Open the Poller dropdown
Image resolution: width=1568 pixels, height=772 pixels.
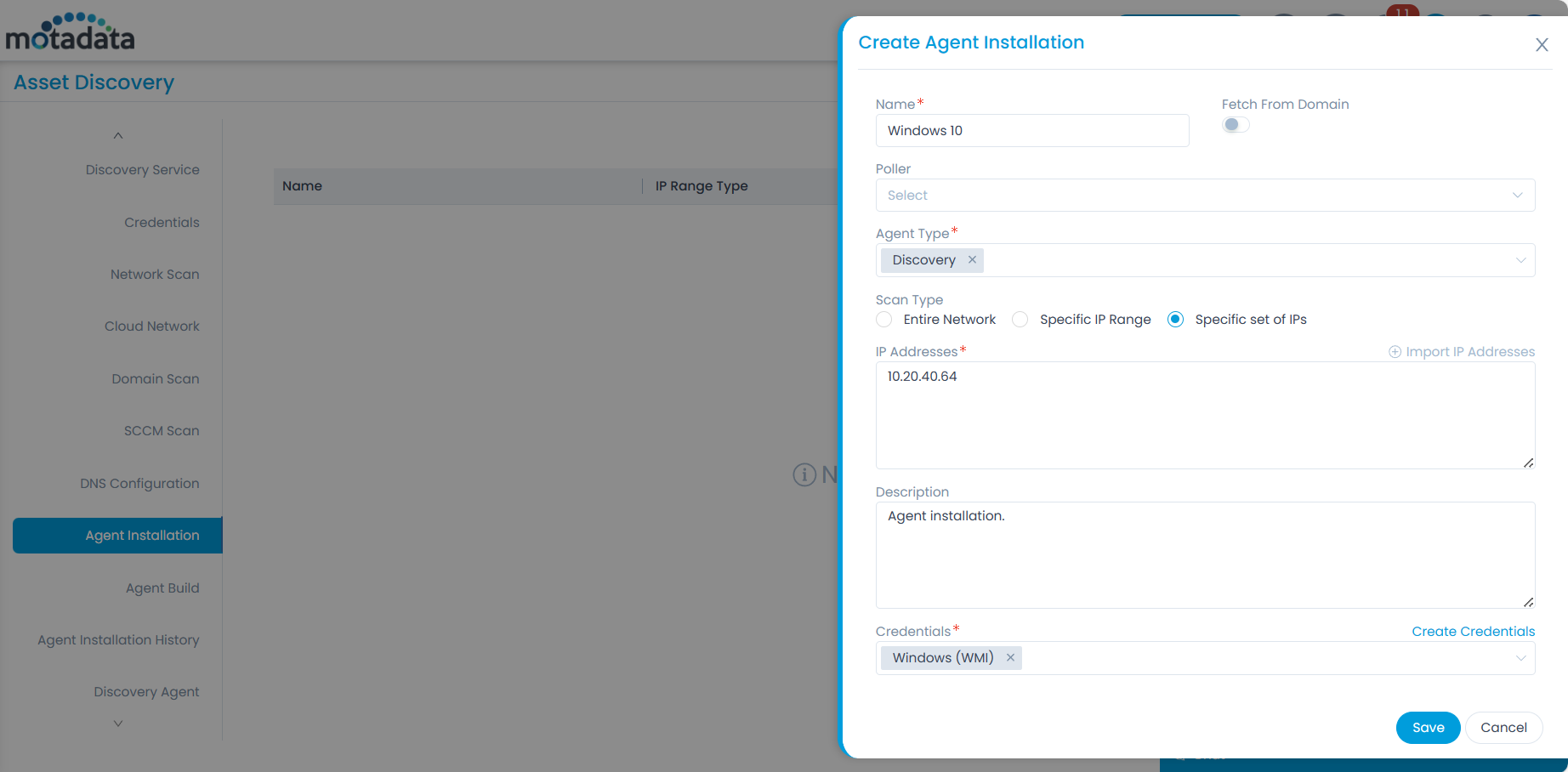(1205, 196)
